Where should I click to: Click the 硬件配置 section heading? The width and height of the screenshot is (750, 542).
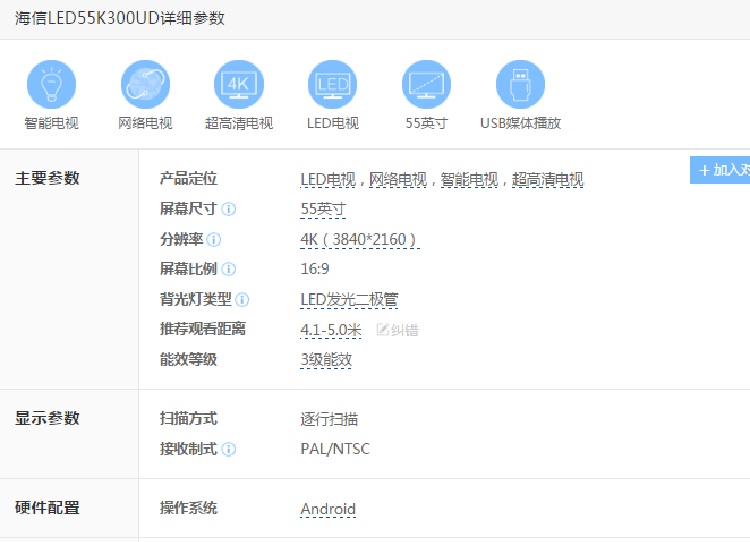[x=47, y=508]
